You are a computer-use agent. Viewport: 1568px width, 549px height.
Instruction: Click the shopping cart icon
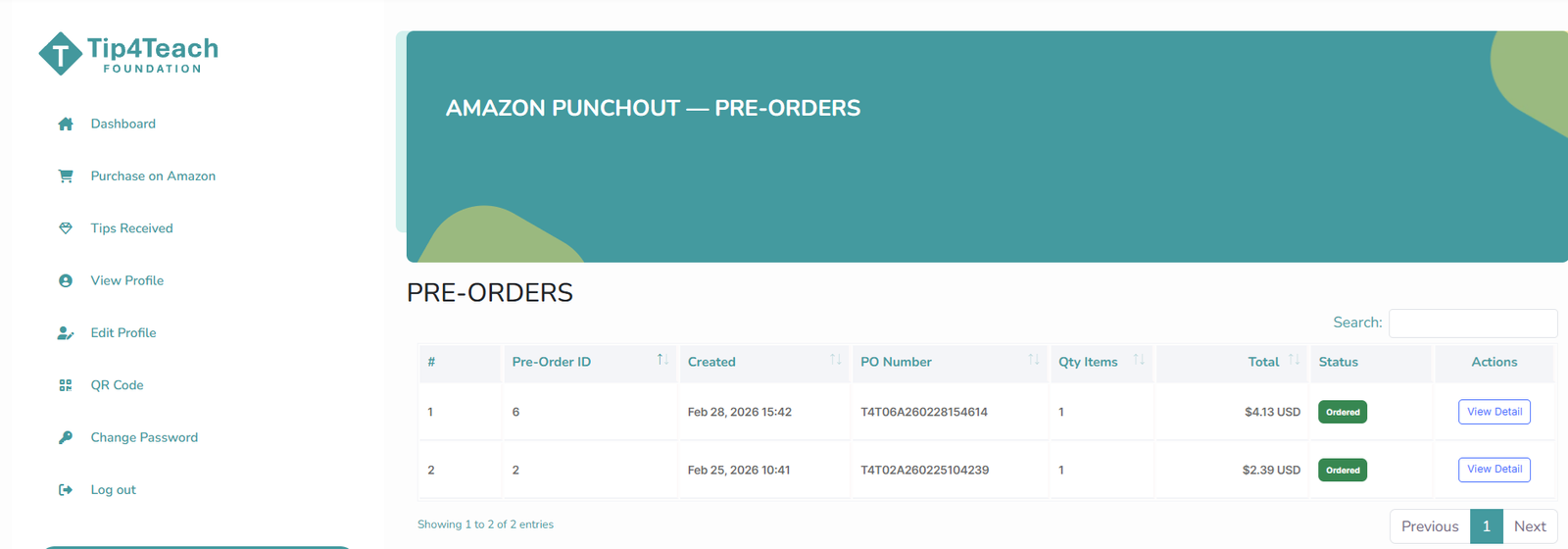(x=66, y=176)
